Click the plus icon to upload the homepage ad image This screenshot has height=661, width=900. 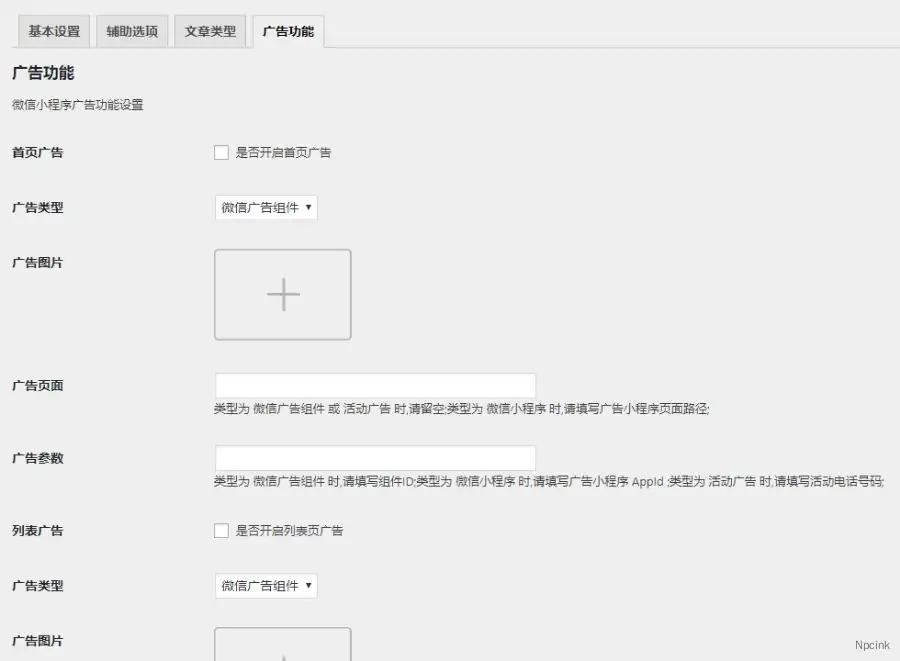click(x=283, y=294)
